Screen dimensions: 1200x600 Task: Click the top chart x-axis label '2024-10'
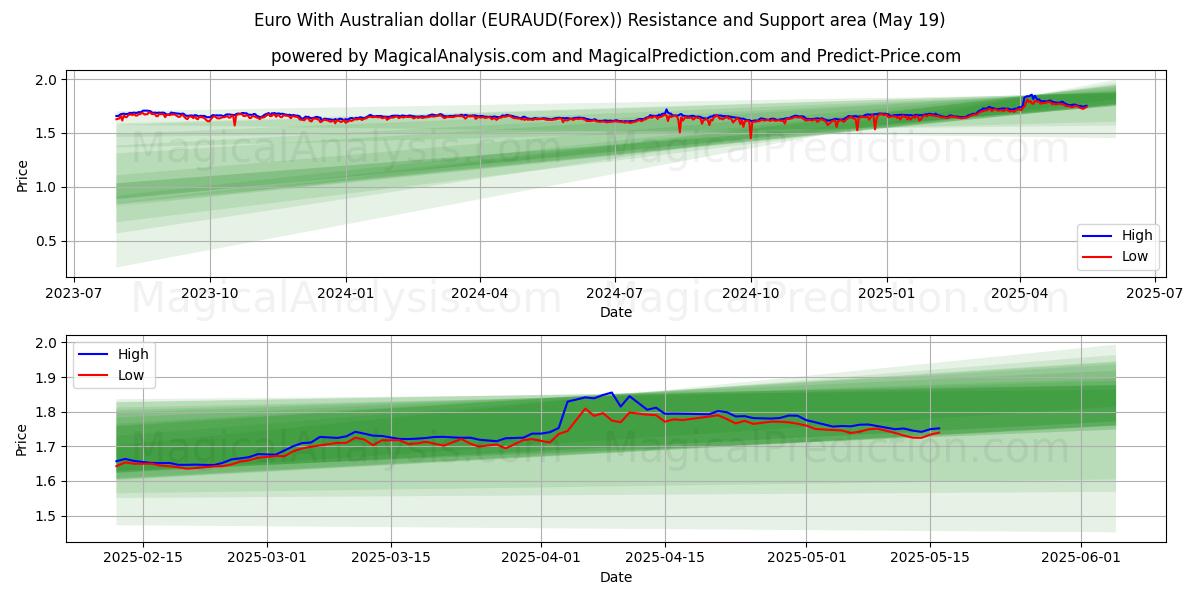point(750,293)
